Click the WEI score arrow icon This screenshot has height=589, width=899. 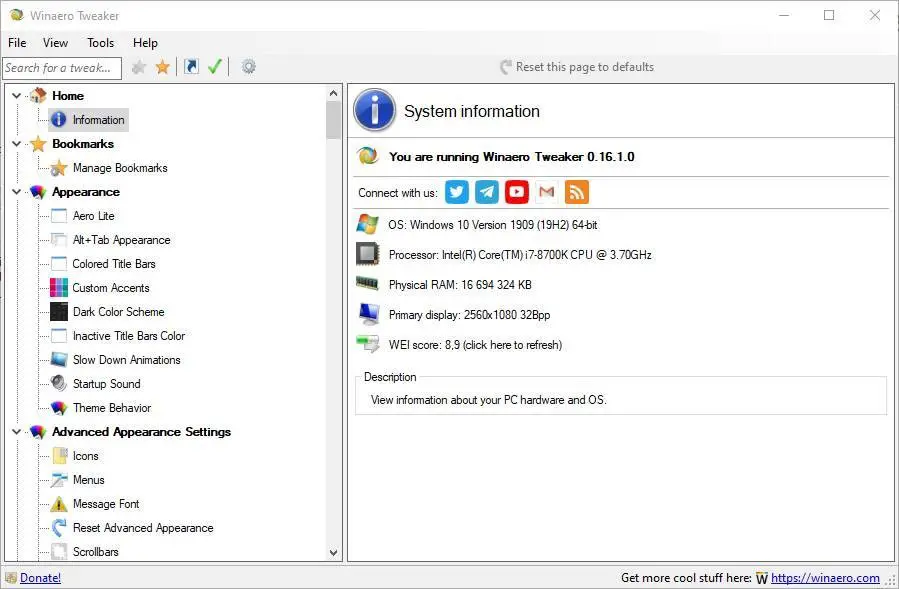(x=368, y=344)
